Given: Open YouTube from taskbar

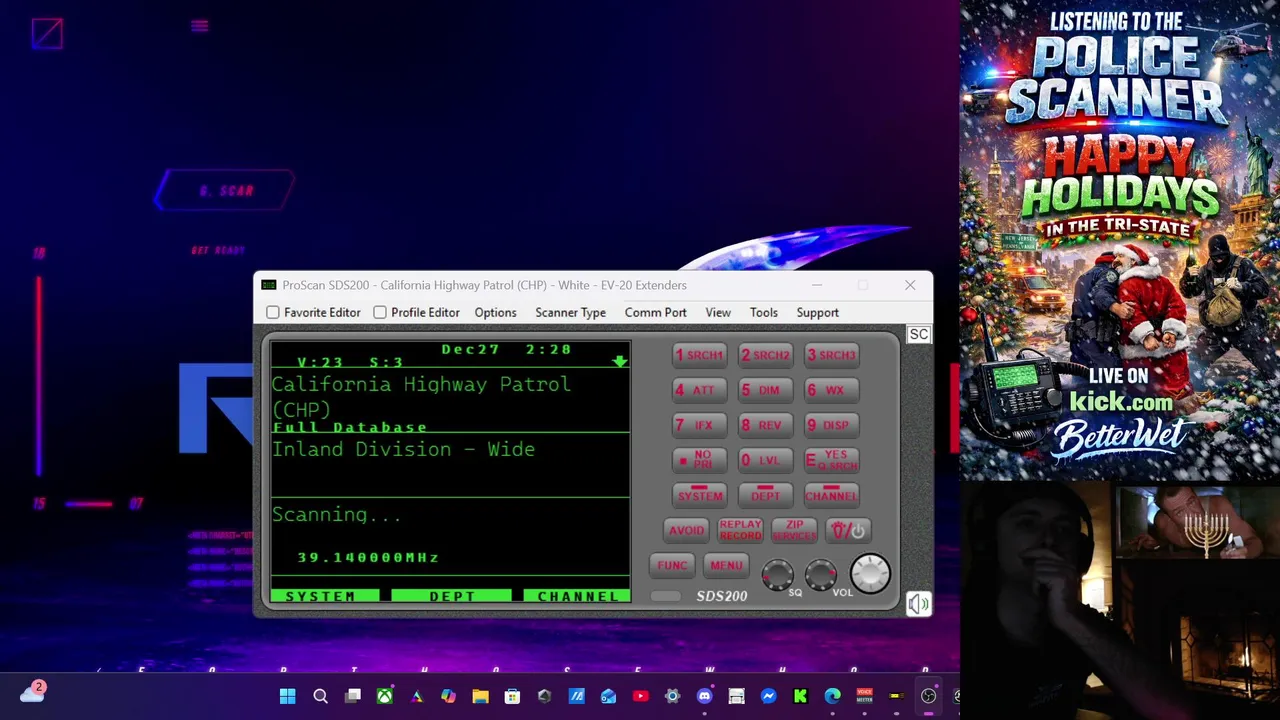Looking at the screenshot, I should point(640,696).
